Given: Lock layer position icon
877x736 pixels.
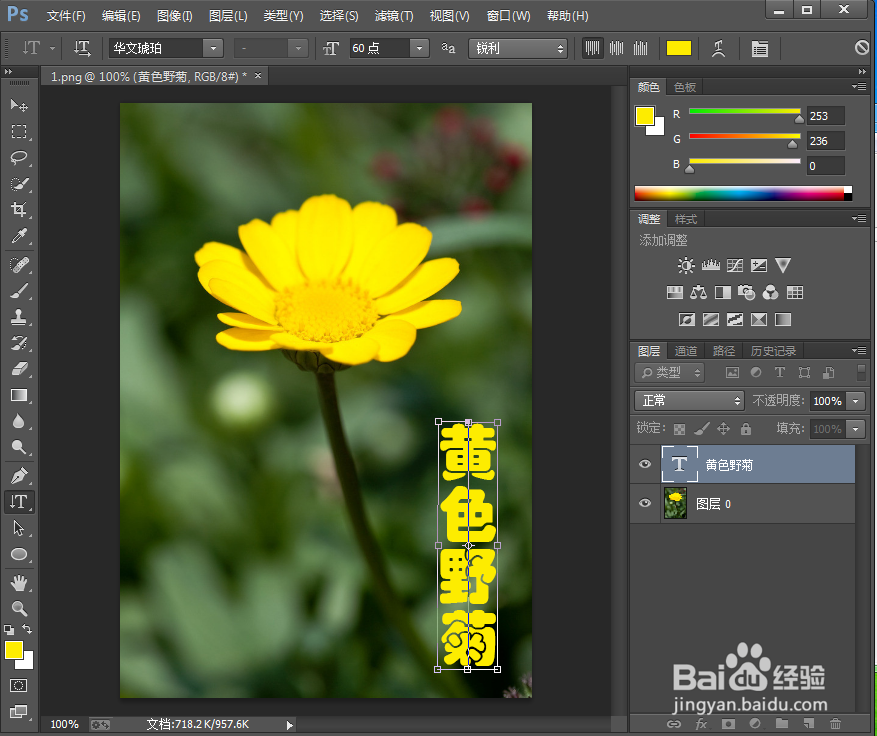Looking at the screenshot, I should pos(723,428).
